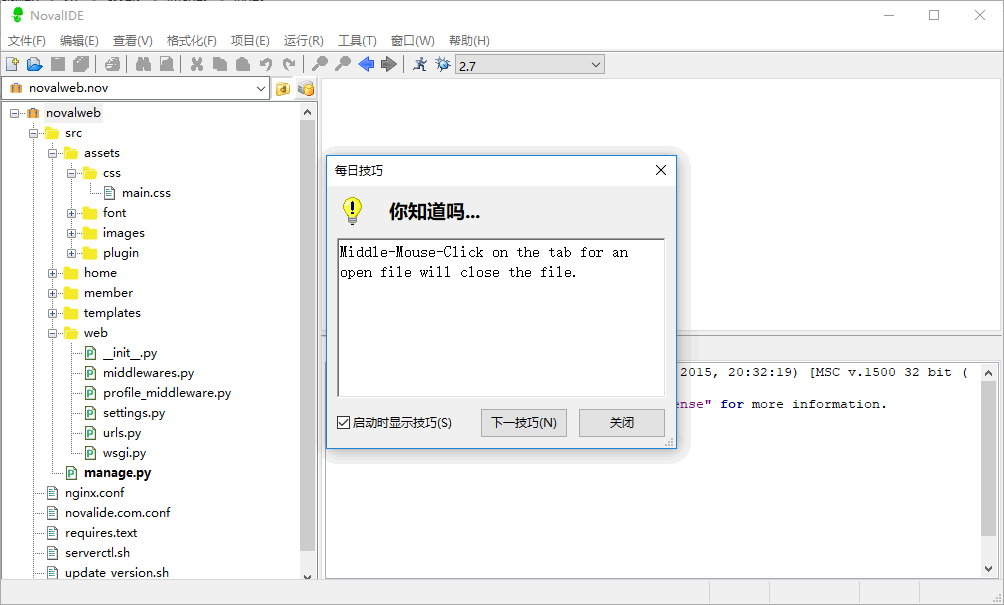Disable 启动时显示技巧 checkbox
The width and height of the screenshot is (1004, 605).
click(x=345, y=422)
